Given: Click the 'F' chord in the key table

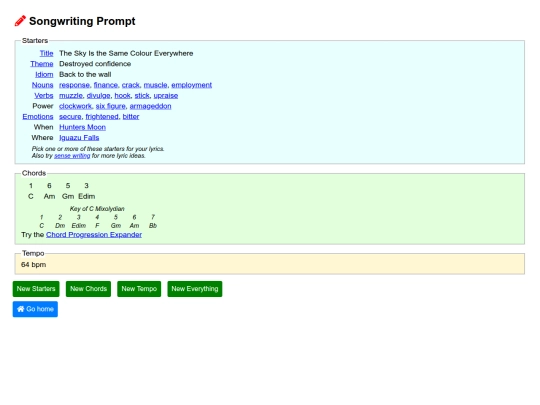Looking at the screenshot, I should coord(97,226).
